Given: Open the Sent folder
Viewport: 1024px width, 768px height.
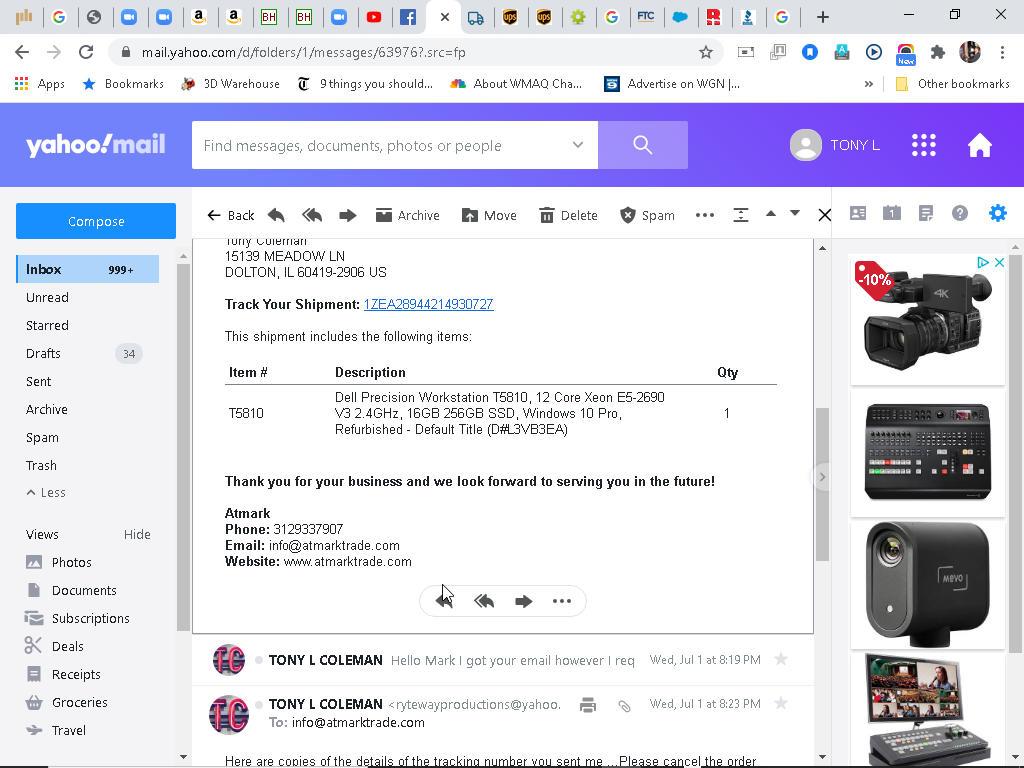Looking at the screenshot, I should click(39, 381).
